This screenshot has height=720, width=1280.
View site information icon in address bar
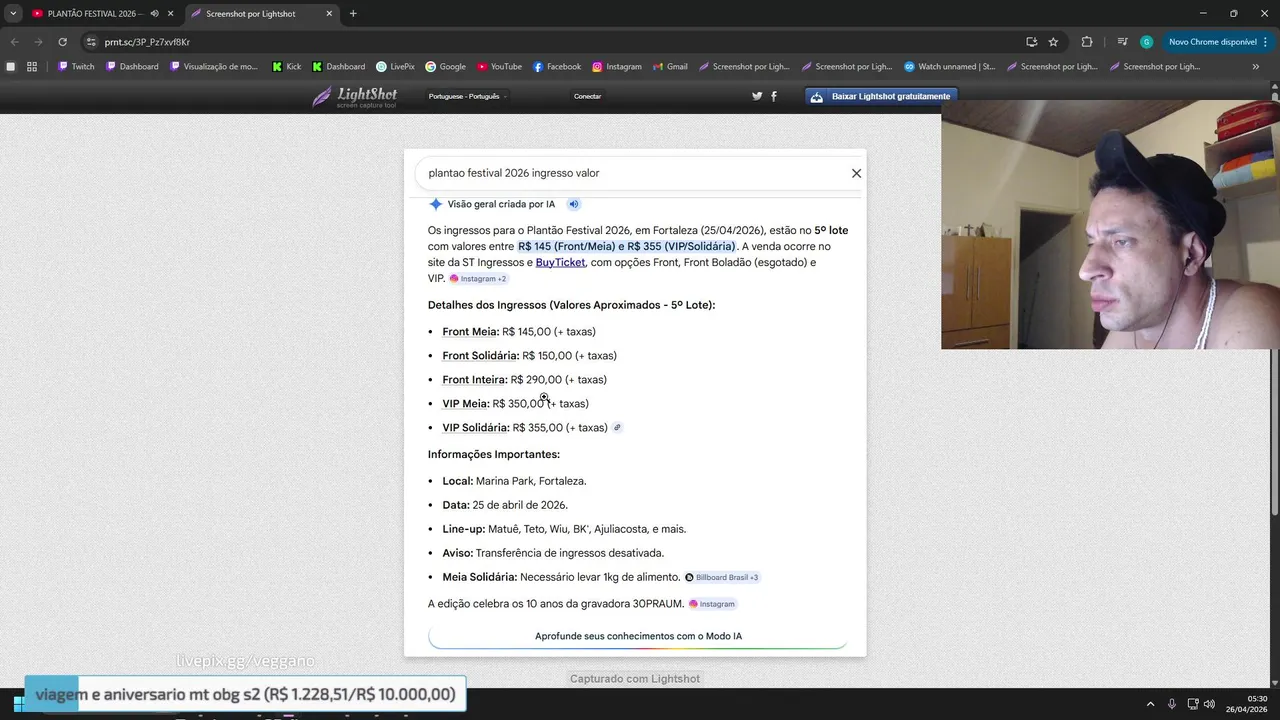[x=91, y=42]
